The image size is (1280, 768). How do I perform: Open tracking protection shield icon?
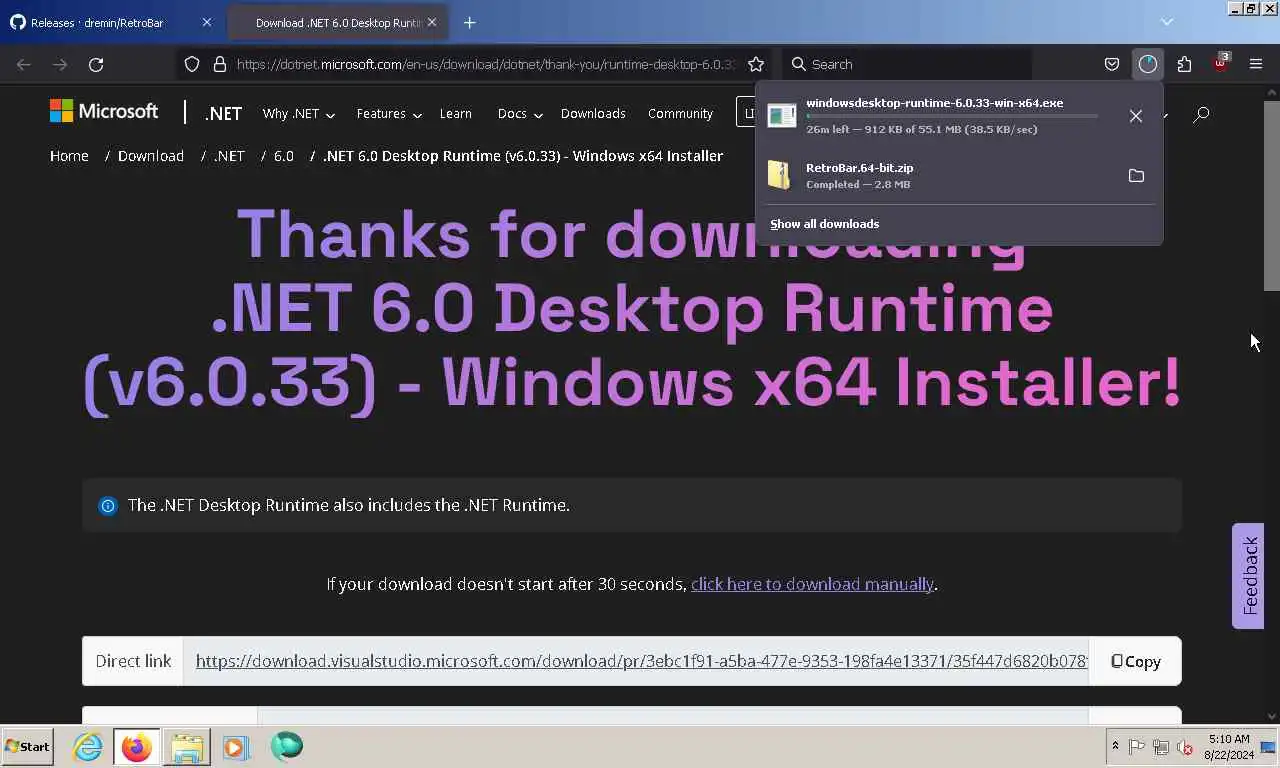click(192, 64)
